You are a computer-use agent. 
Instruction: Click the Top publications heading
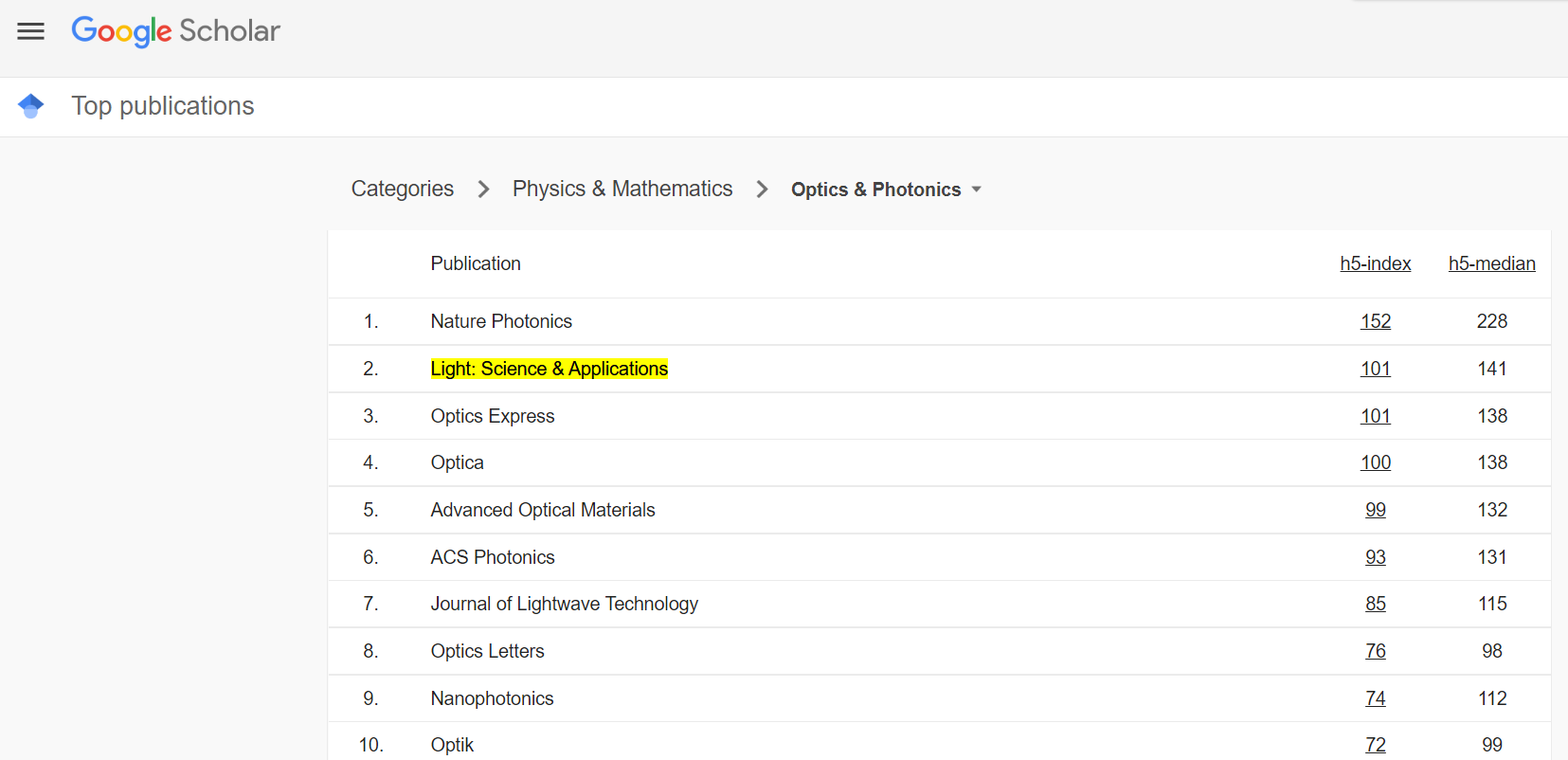point(163,106)
